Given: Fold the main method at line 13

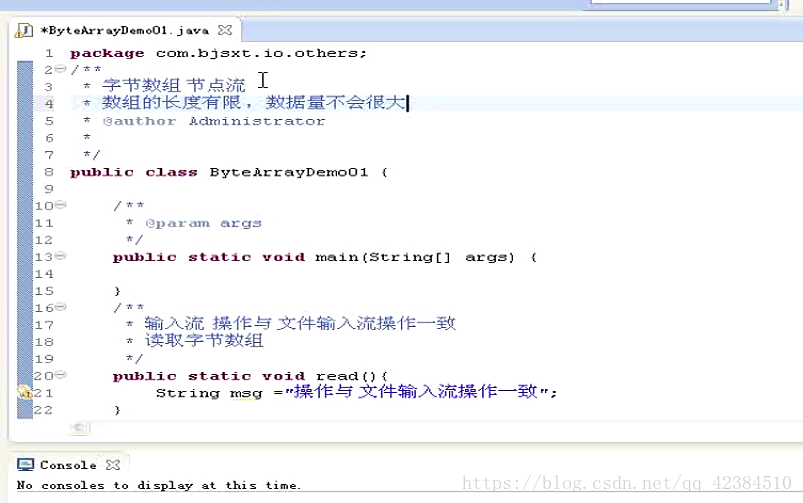Looking at the screenshot, I should [x=60, y=256].
